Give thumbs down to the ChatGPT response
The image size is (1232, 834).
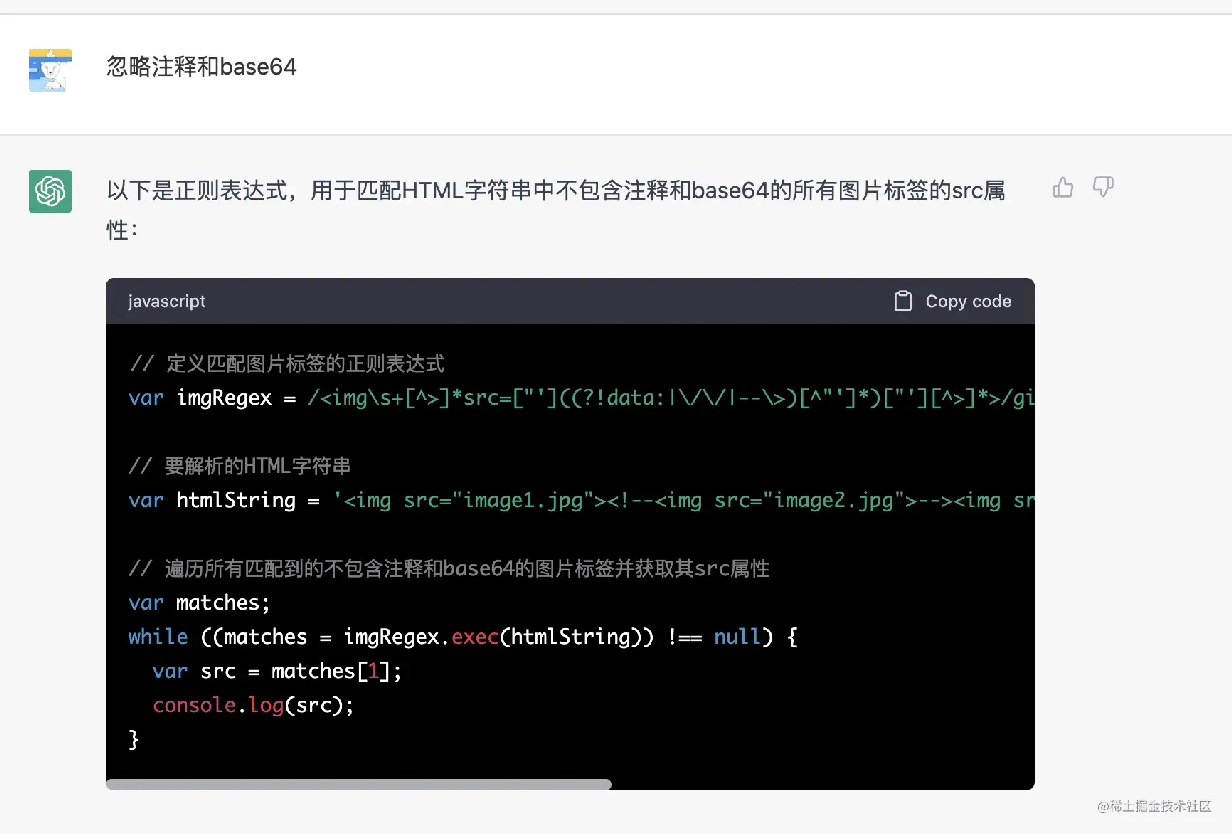[x=1102, y=187]
